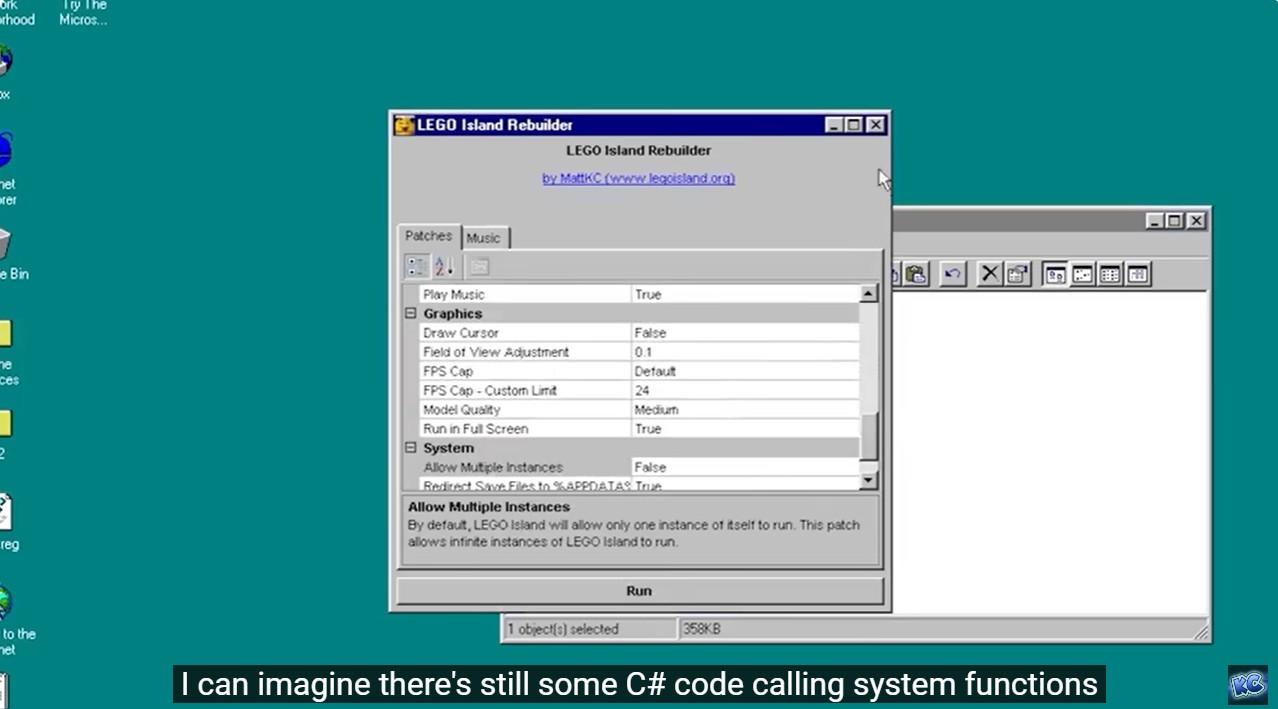Switch to Categorized view in the property grid
The width and height of the screenshot is (1278, 709).
(x=417, y=266)
